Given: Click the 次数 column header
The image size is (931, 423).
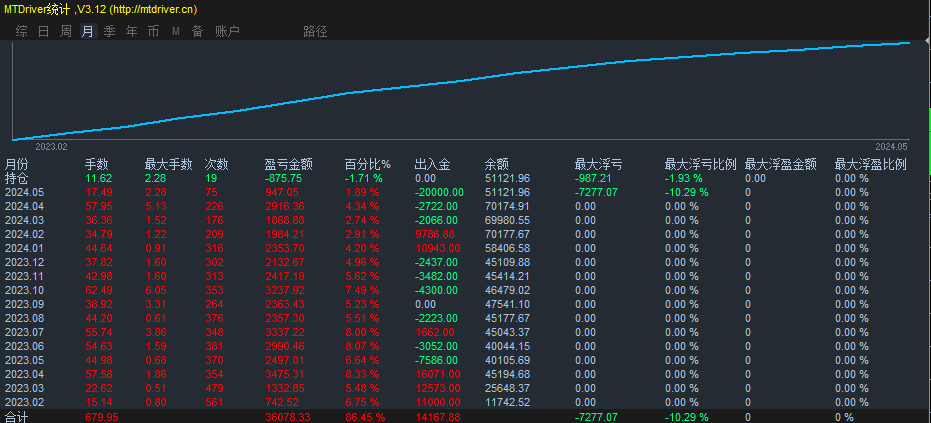Looking at the screenshot, I should coord(217,165).
